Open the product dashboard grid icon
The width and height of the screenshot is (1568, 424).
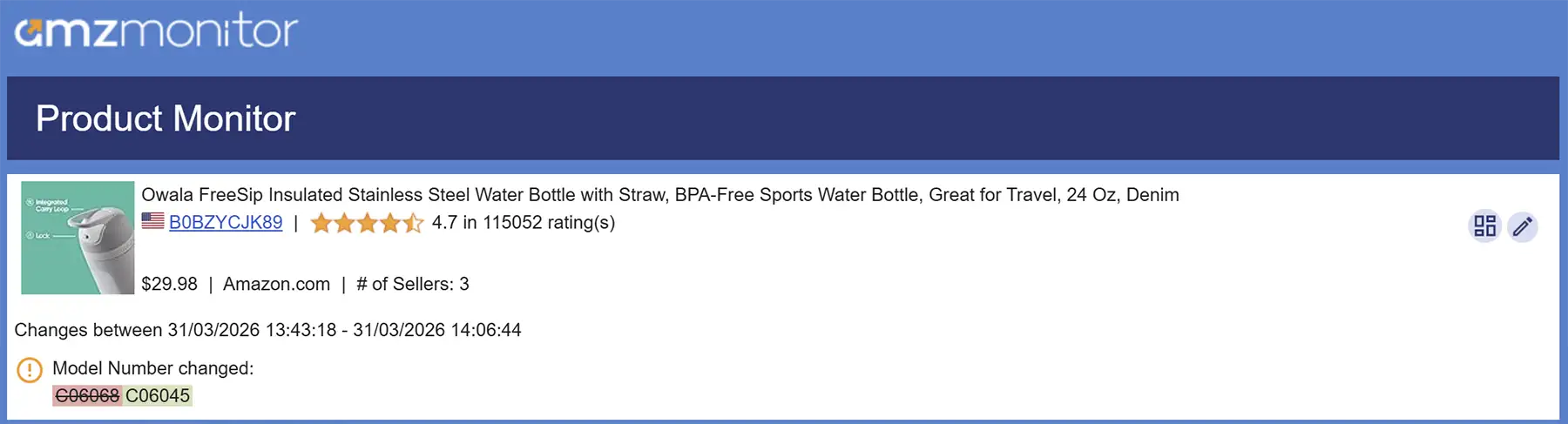(1484, 226)
